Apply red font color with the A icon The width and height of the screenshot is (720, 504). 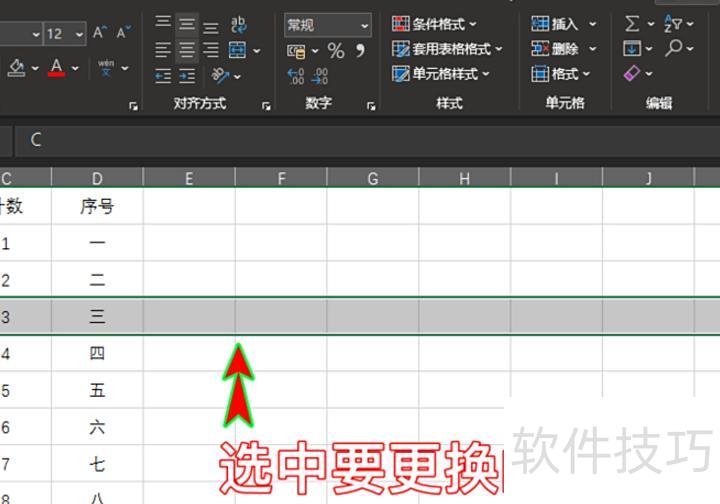click(x=56, y=67)
